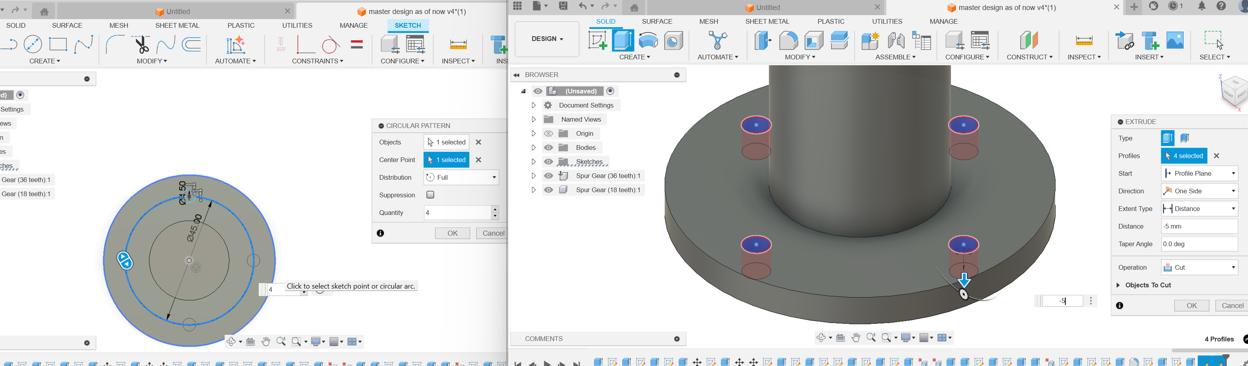Click the Joint icon in Assemble group

pos(896,41)
